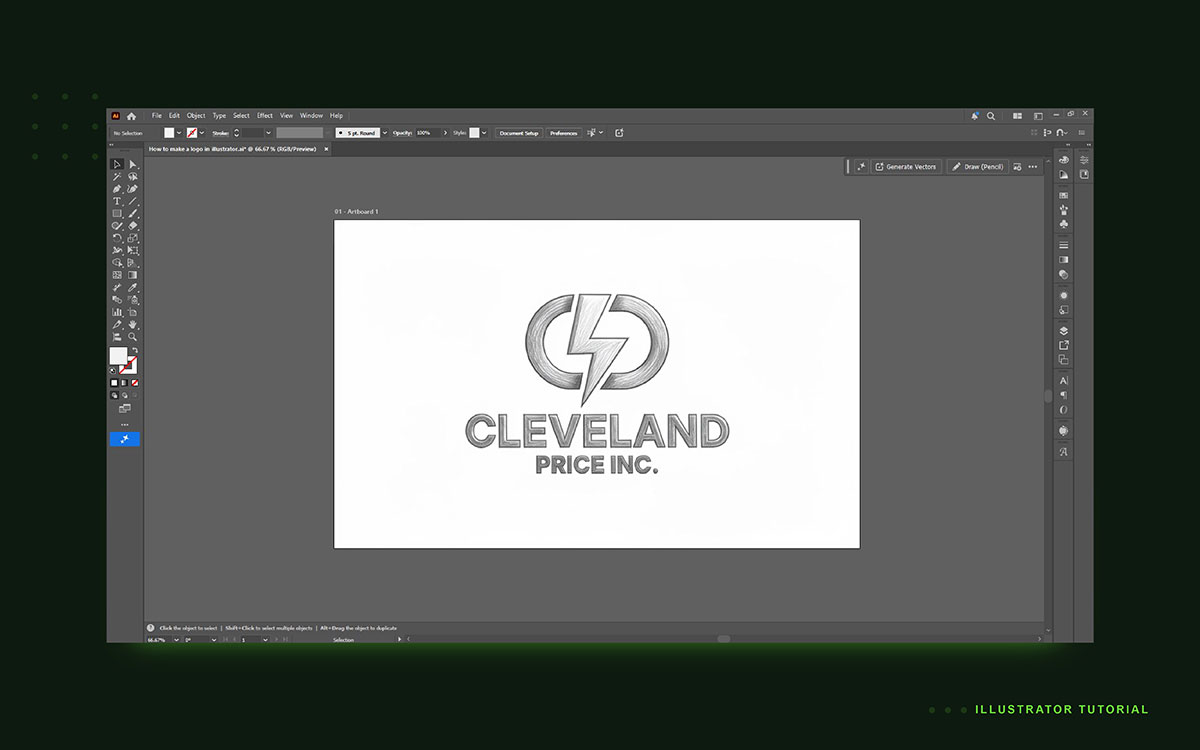Open fill color dropdown in control bar
Screen dimensions: 1200x750
(x=179, y=133)
